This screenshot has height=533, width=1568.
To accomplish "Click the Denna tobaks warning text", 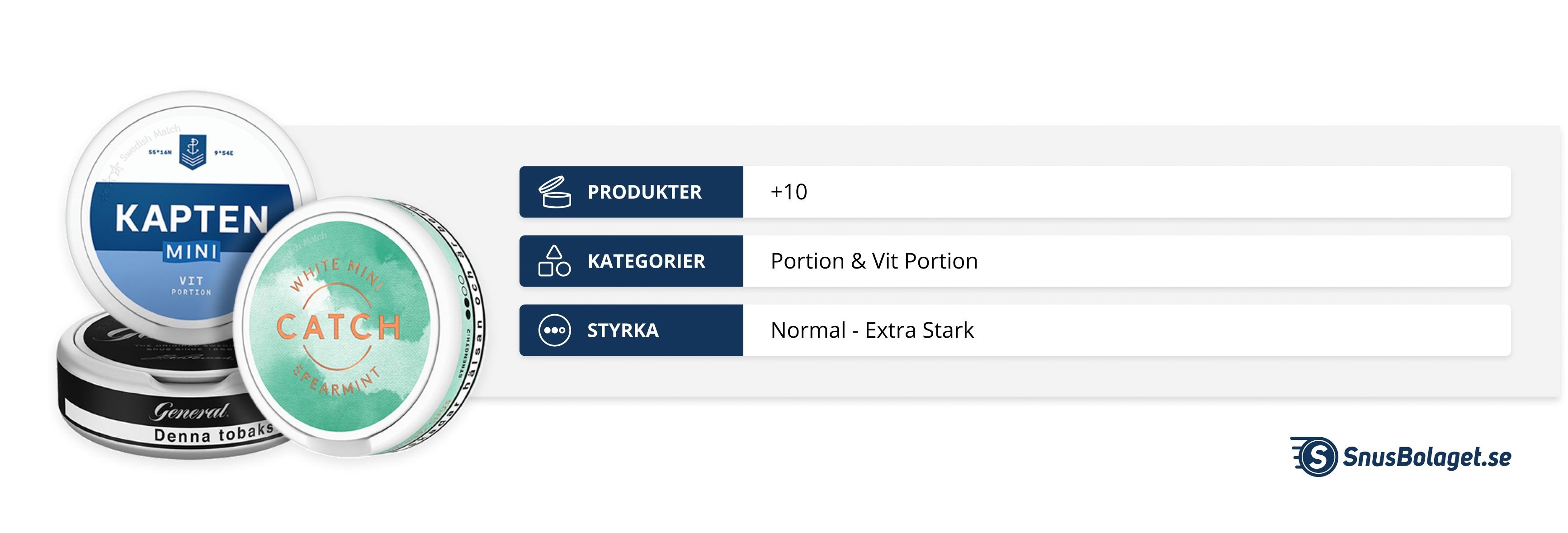I will coord(213,434).
